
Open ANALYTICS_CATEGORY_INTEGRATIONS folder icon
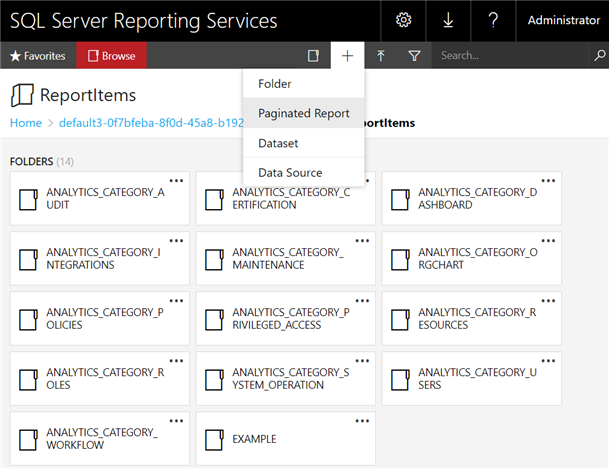tap(28, 259)
